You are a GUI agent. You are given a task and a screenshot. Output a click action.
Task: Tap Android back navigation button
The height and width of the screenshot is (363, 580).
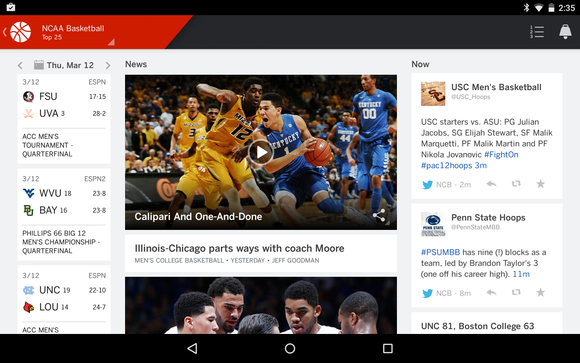coord(192,348)
